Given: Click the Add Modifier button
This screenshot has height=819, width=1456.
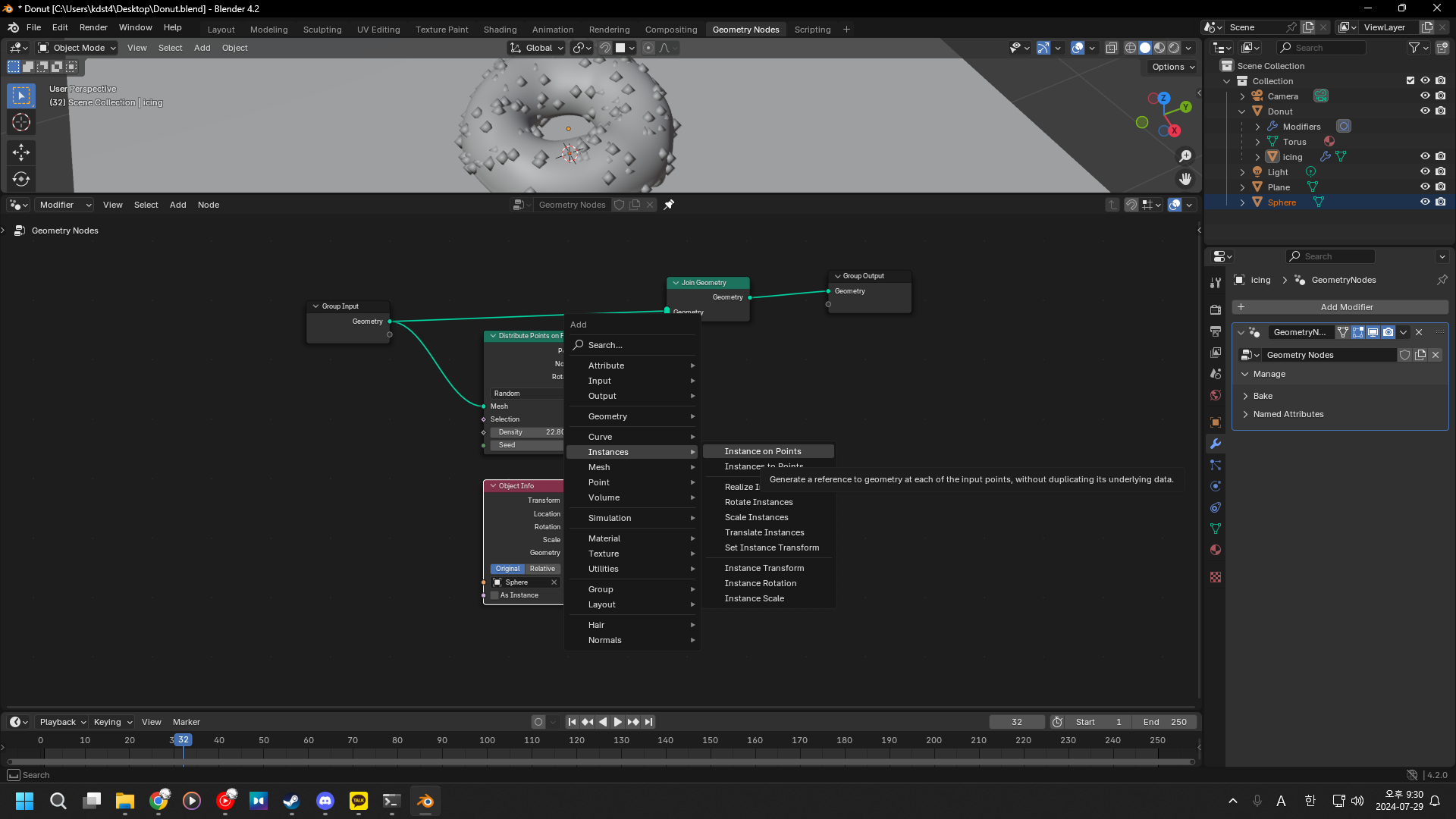Looking at the screenshot, I should [x=1340, y=307].
